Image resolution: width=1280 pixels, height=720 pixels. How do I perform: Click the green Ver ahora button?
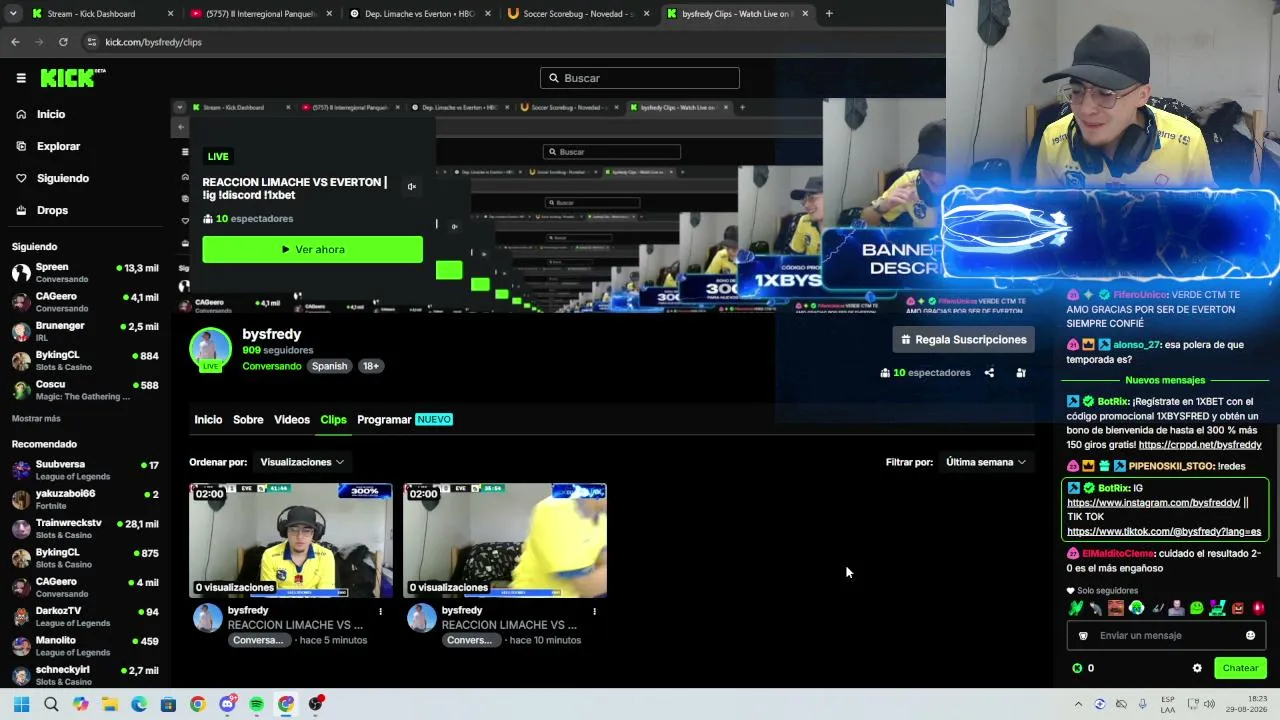click(x=312, y=249)
